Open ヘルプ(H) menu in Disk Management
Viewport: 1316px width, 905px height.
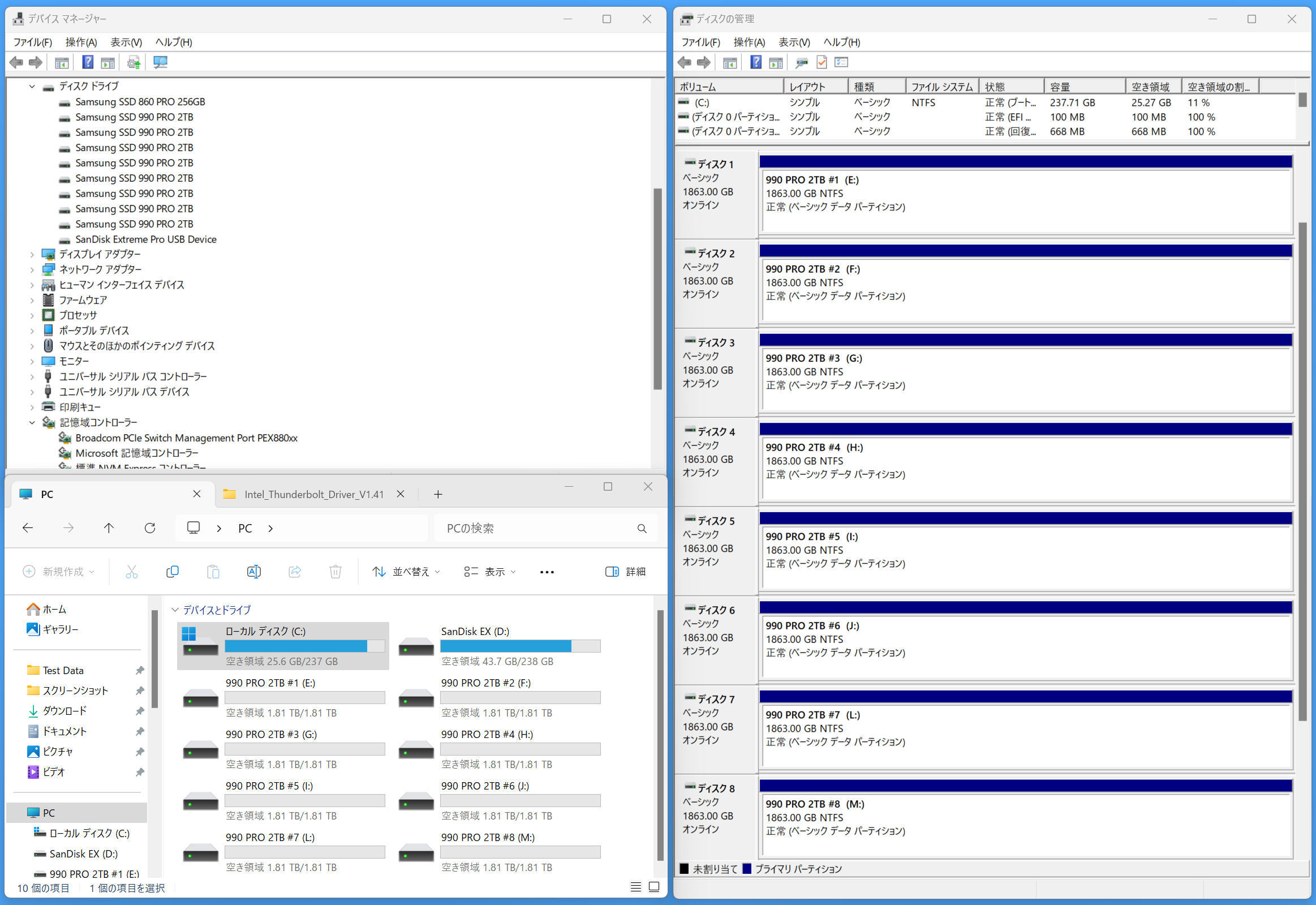click(842, 42)
